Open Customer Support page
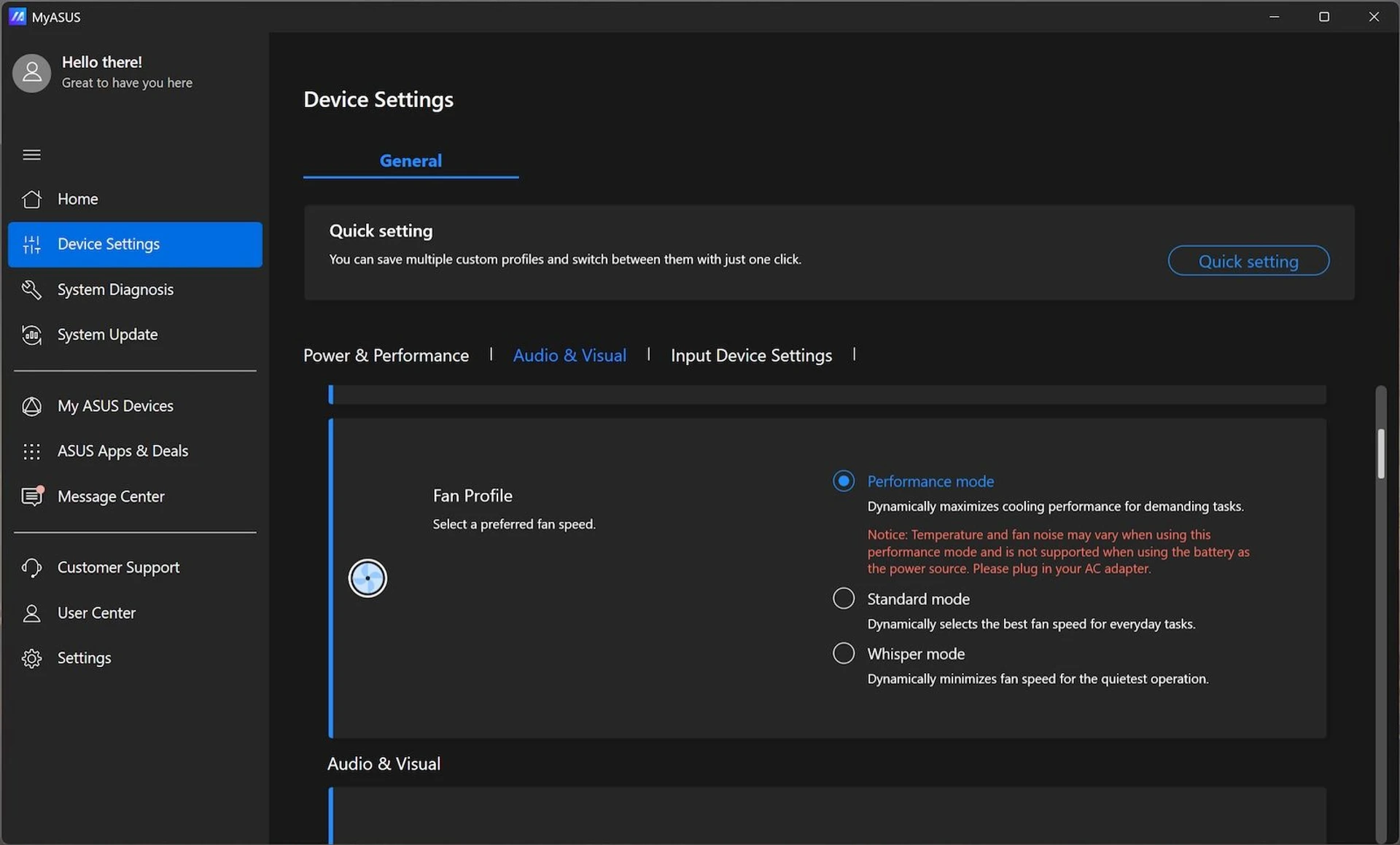Screen dimensions: 1400x845 click(135, 567)
